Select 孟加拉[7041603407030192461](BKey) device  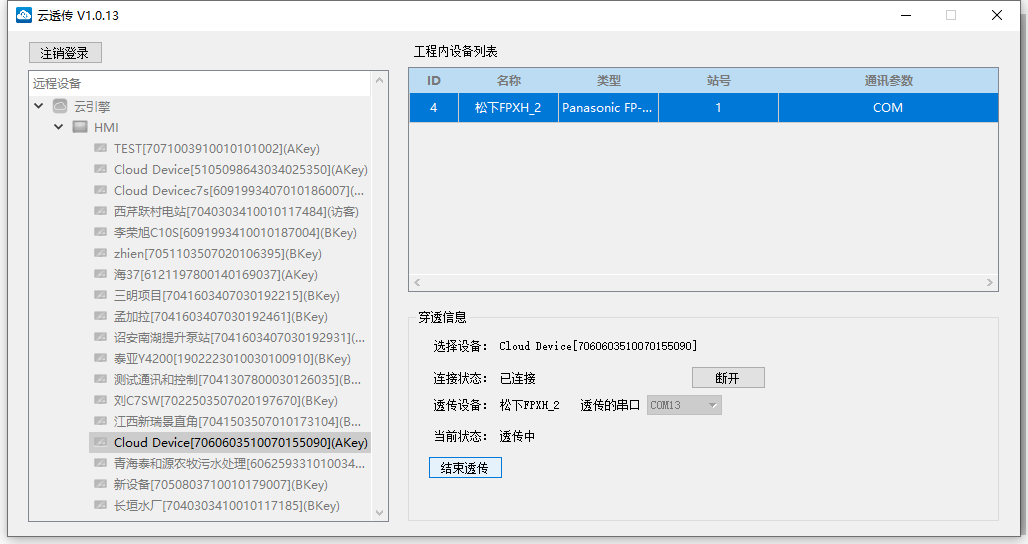pyautogui.click(x=221, y=317)
